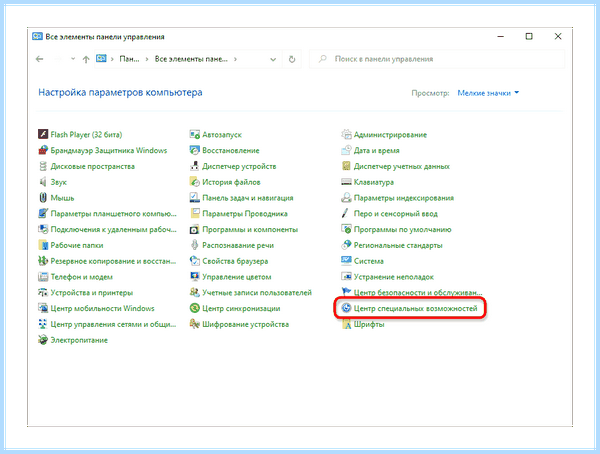
Task: Open Центр безопасности и обслуживан... link
Action: tap(418, 292)
